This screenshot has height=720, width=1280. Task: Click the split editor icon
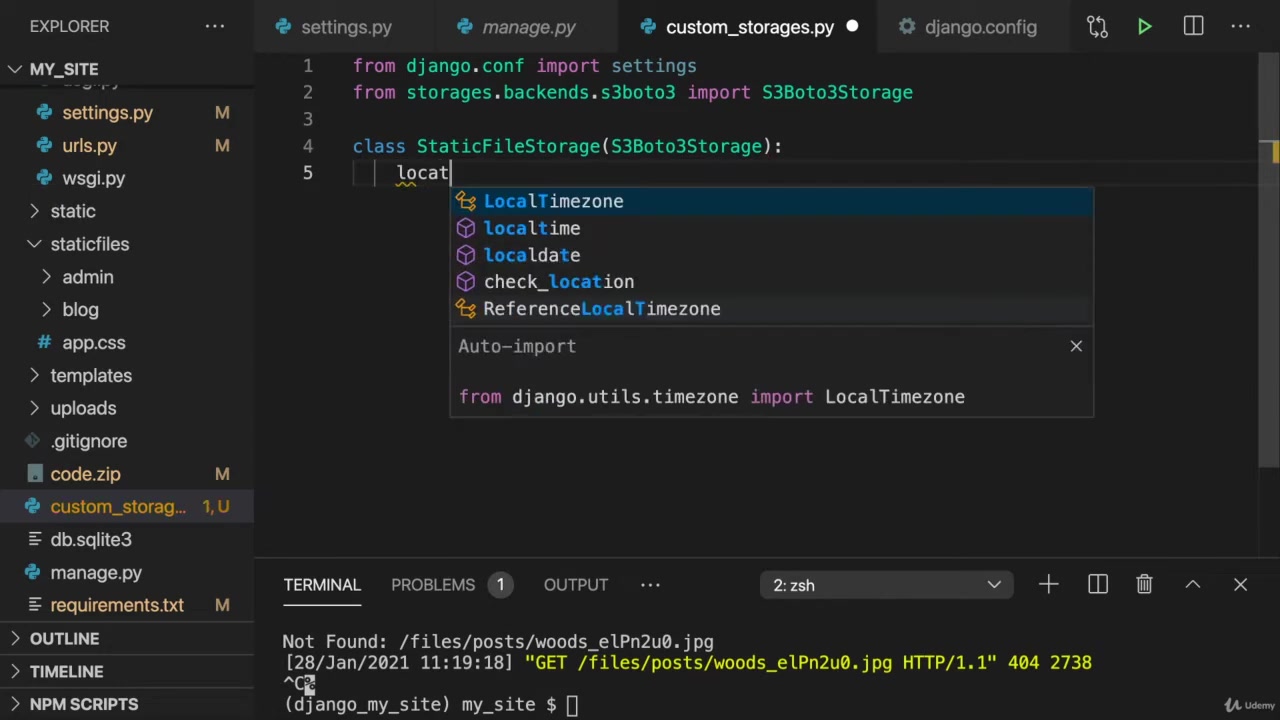click(x=1193, y=27)
